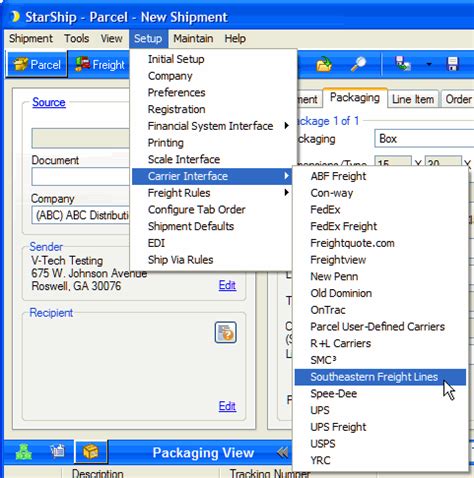
Task: Select Con-way carrier
Action: point(380,193)
